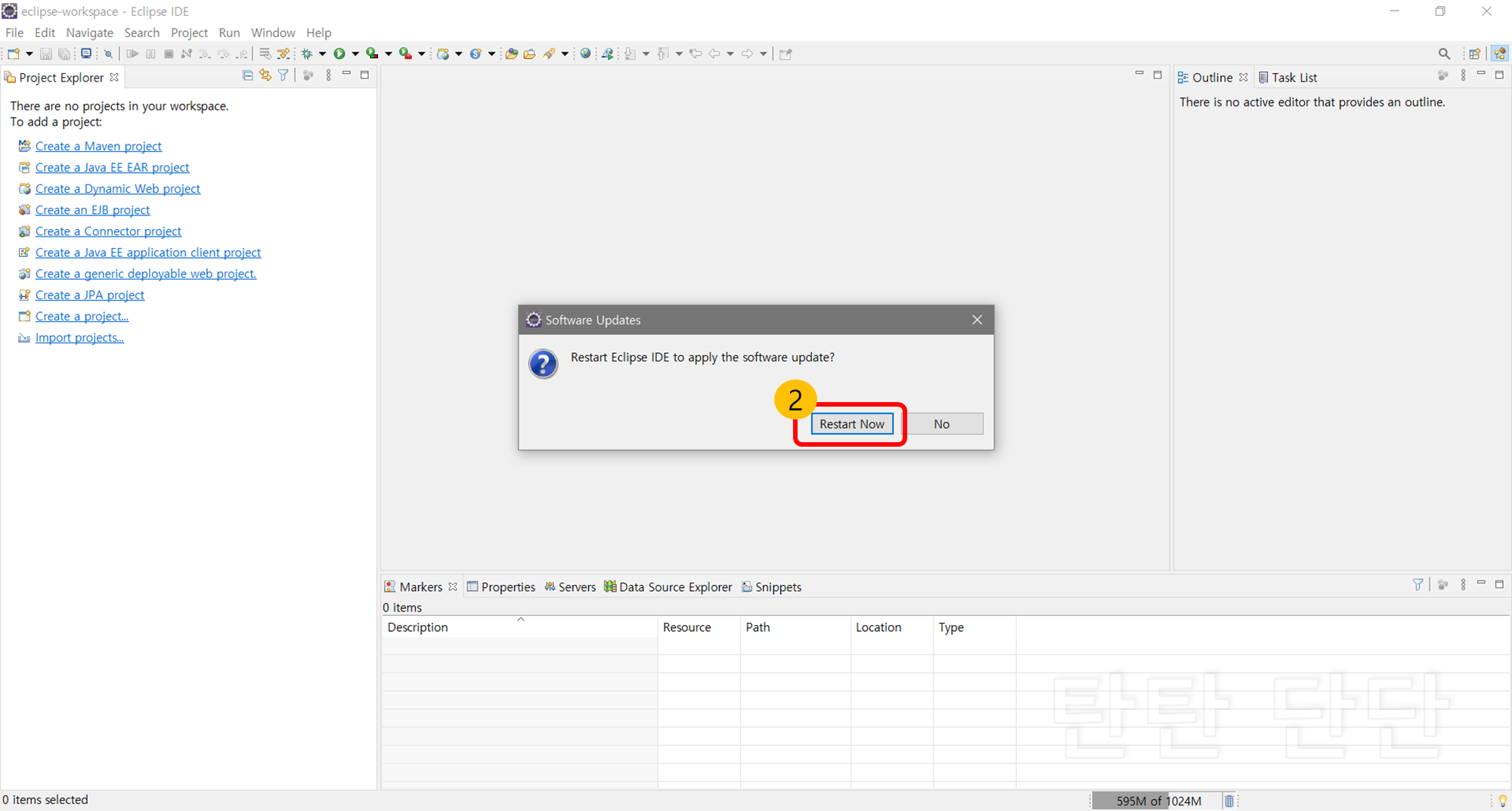The width and height of the screenshot is (1512, 811).
Task: Toggle the Project Explorer filter funnel
Action: click(283, 76)
